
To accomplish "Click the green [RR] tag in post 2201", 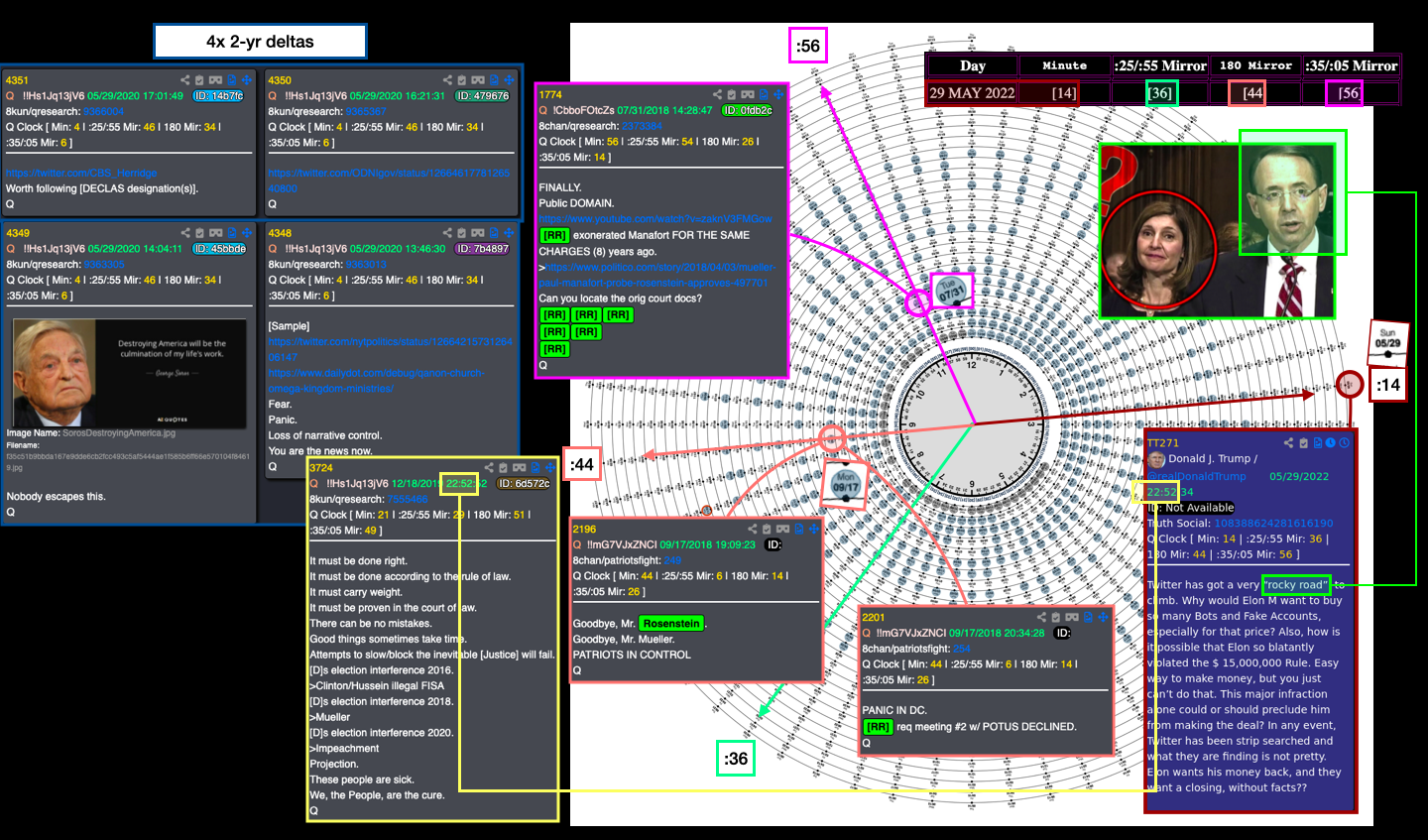I will (879, 726).
